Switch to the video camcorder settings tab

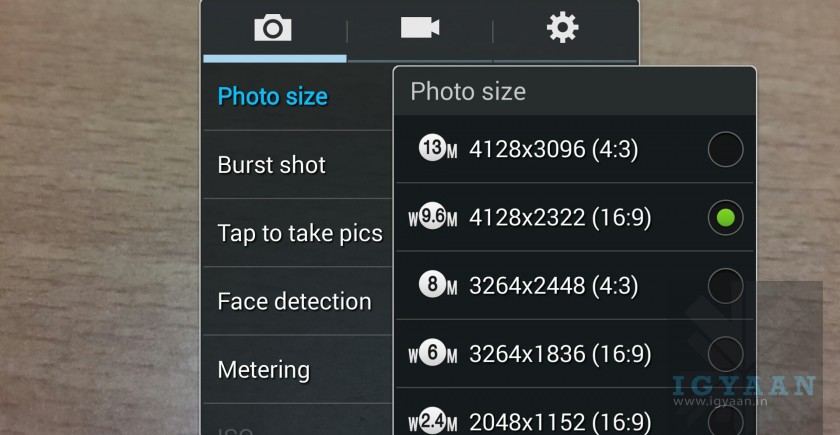pyautogui.click(x=420, y=28)
